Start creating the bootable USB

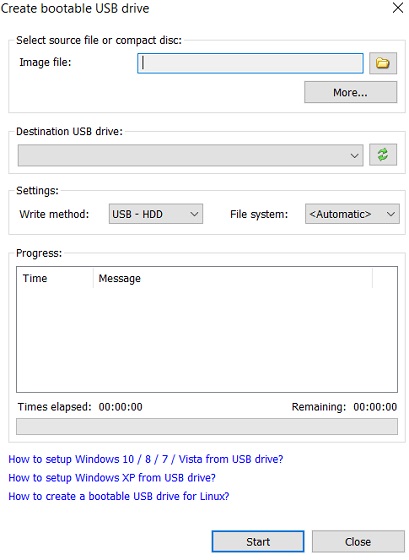point(258,541)
